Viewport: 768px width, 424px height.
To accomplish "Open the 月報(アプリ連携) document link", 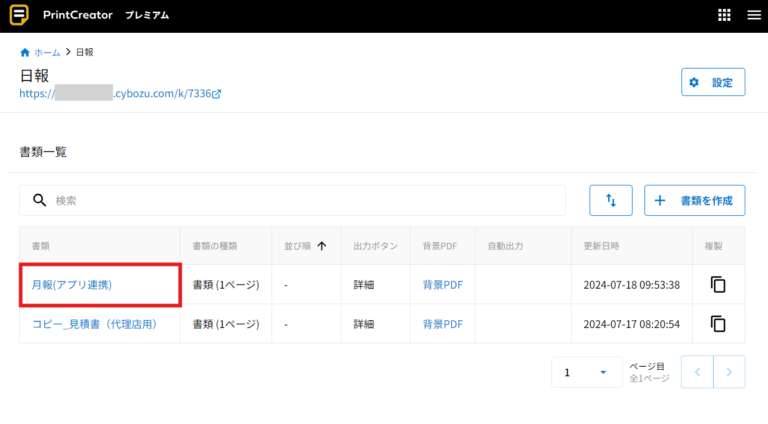I will pos(72,285).
